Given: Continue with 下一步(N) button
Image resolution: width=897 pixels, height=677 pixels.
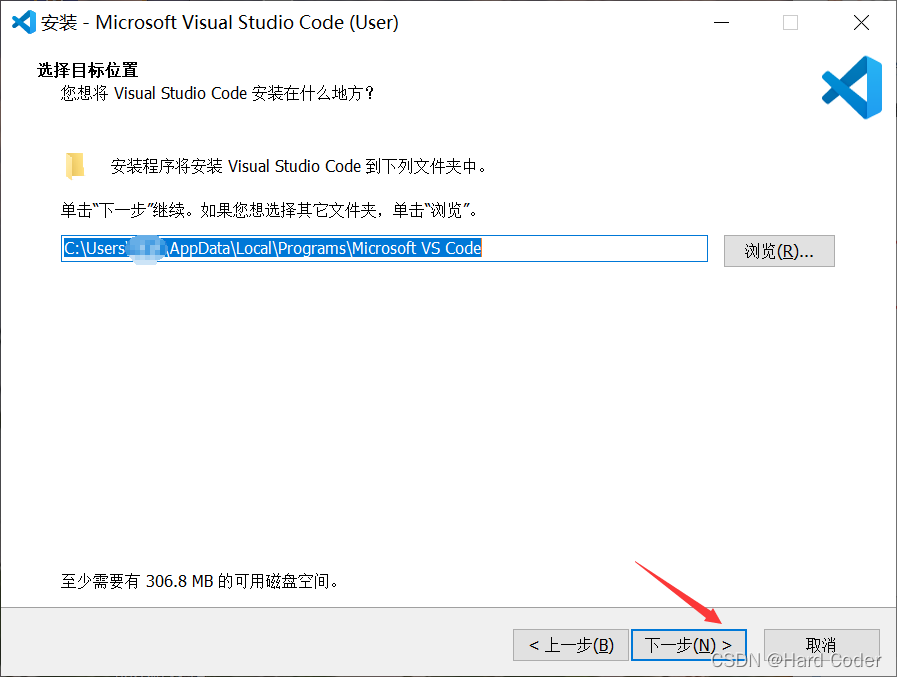Looking at the screenshot, I should pyautogui.click(x=689, y=645).
